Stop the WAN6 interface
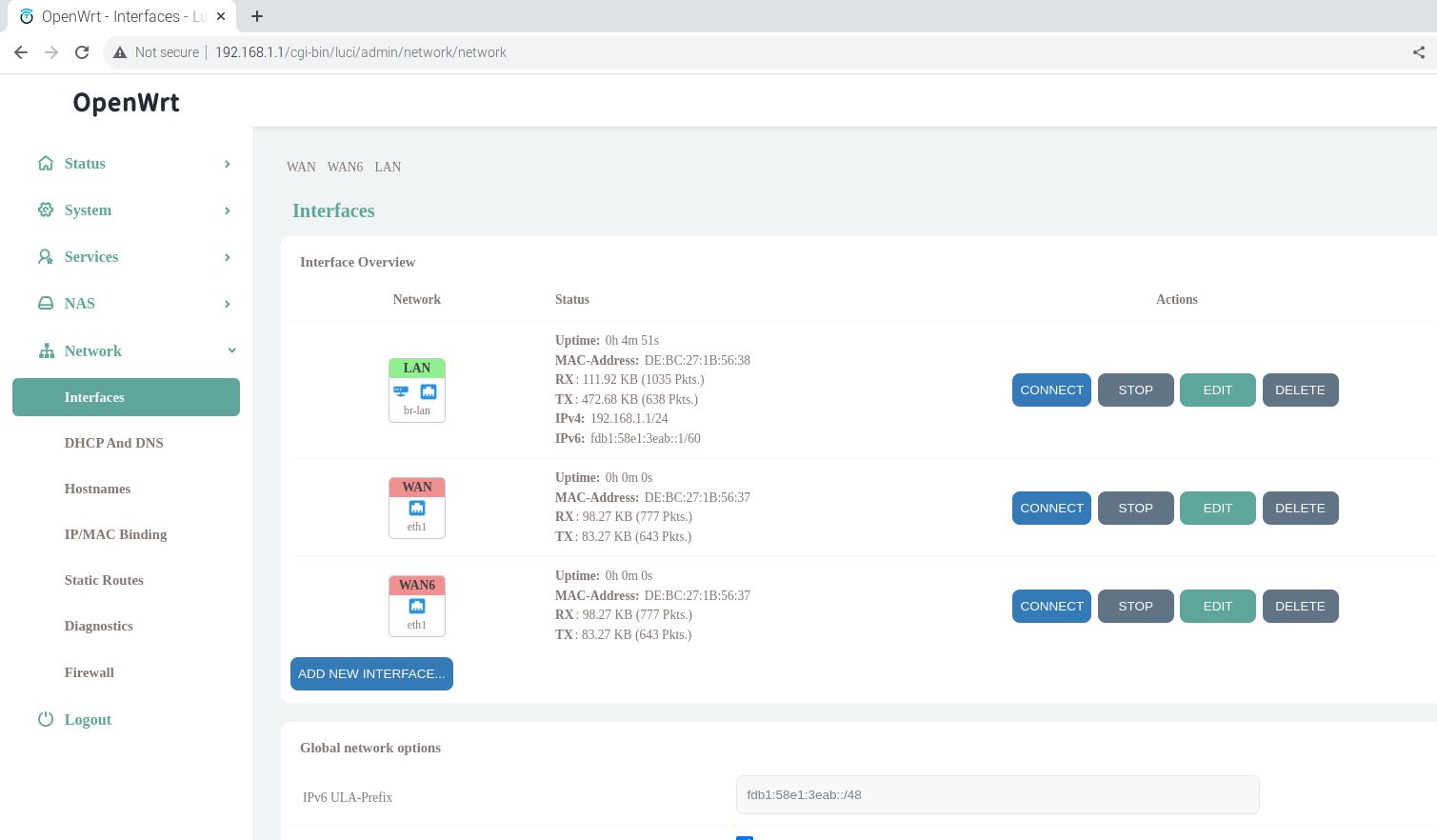Viewport: 1437px width, 840px height. 1135,606
